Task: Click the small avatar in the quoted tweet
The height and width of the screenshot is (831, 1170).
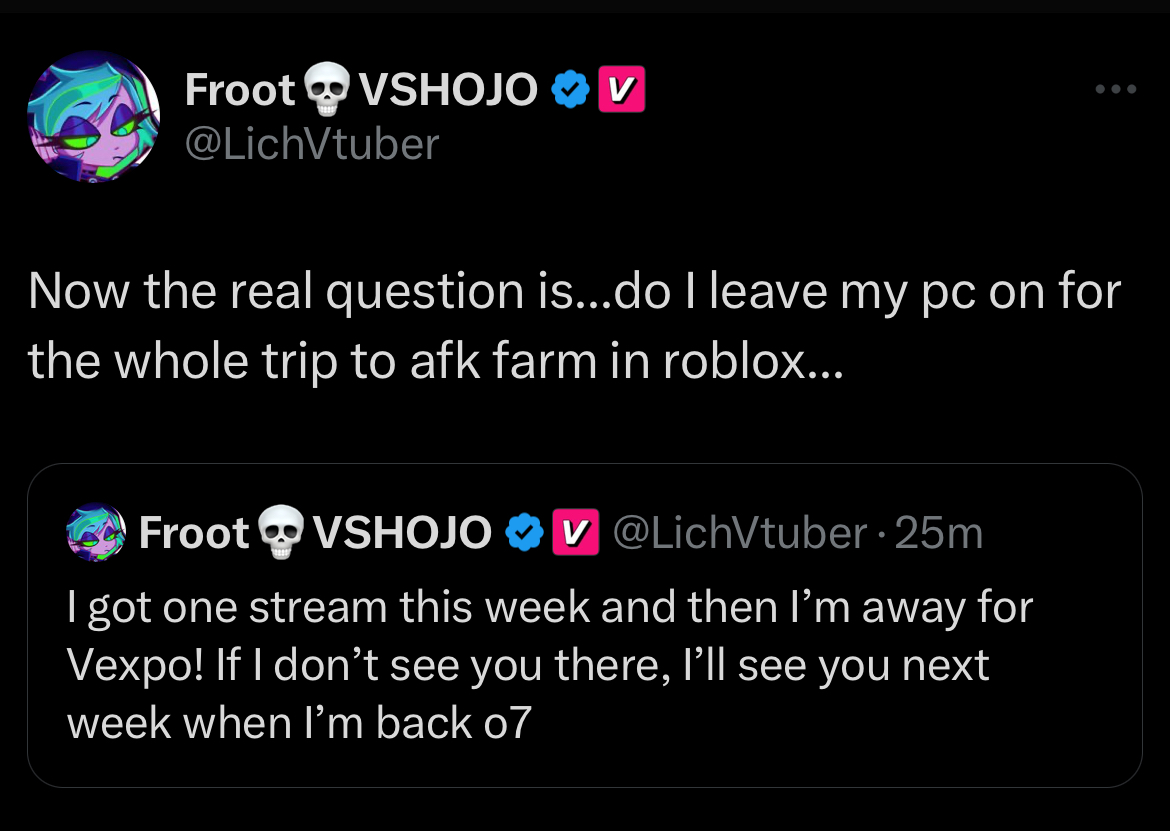Action: tap(95, 533)
